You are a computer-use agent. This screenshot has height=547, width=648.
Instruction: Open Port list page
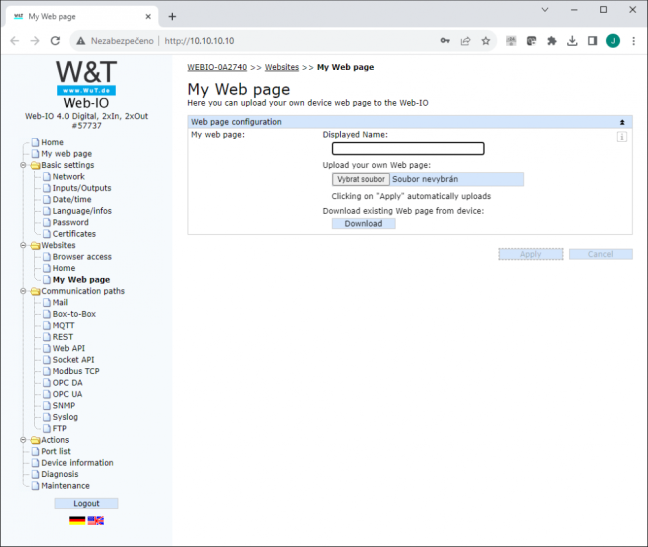click(x=56, y=452)
